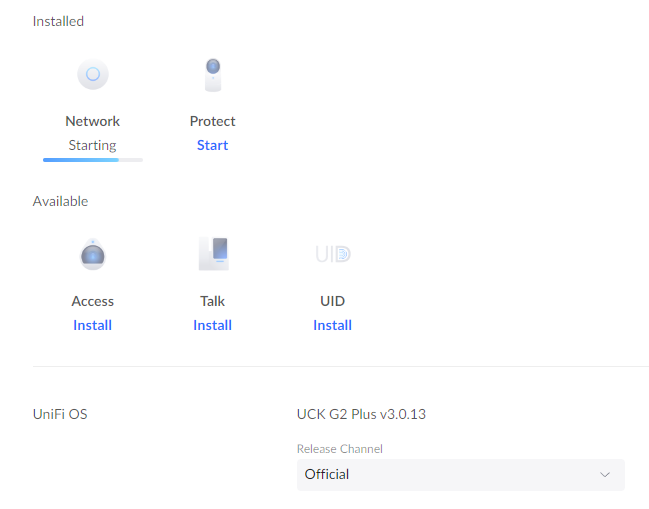Open the Release Channel dropdown
Viewport: 649px width, 509px height.
pos(460,474)
